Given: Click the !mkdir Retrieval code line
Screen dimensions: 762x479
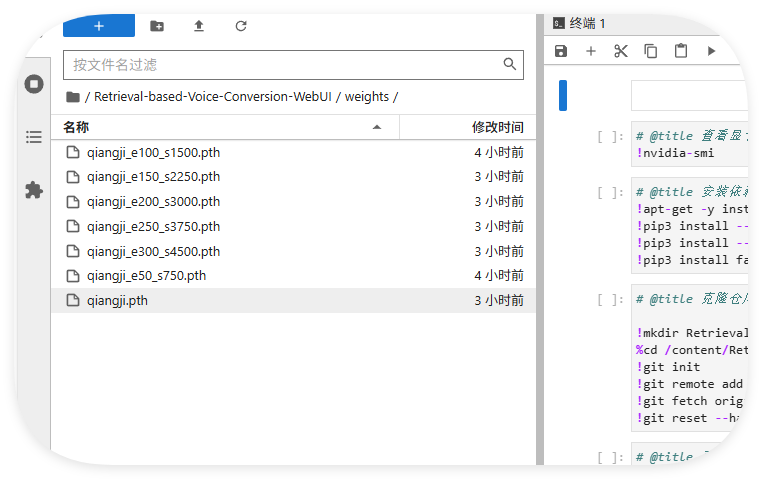Looking at the screenshot, I should coord(692,333).
